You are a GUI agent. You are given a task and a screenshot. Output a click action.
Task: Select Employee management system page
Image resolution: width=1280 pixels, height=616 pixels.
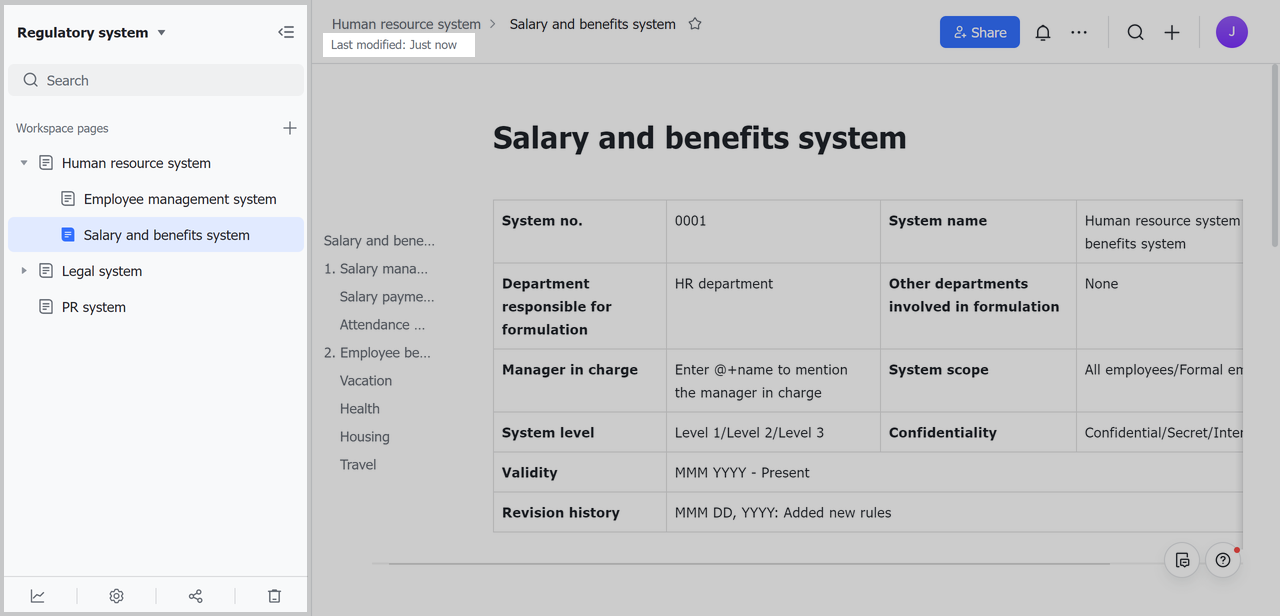tap(180, 199)
